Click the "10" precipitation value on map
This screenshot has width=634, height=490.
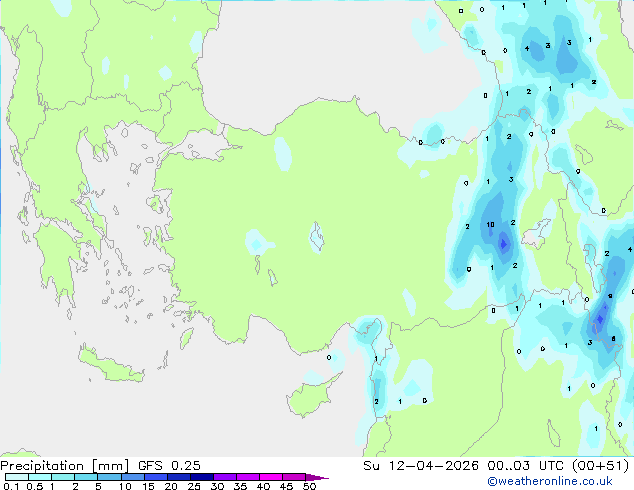tap(490, 224)
